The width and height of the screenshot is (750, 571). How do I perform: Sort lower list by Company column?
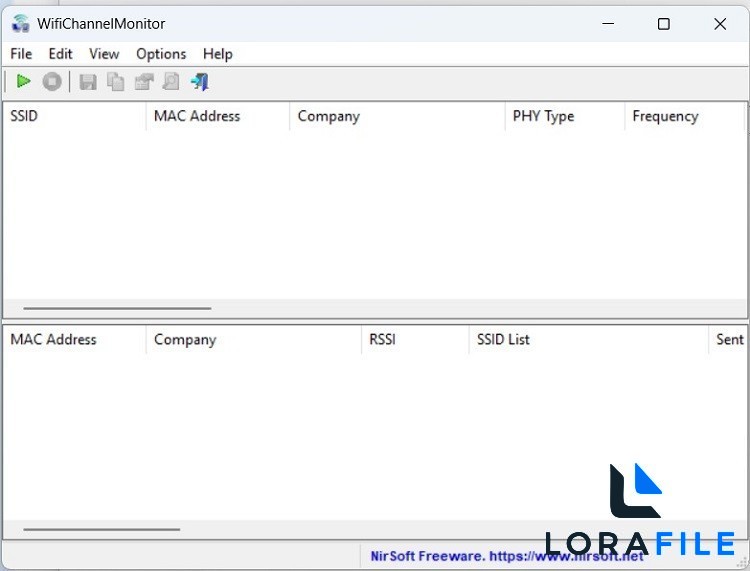coord(254,340)
